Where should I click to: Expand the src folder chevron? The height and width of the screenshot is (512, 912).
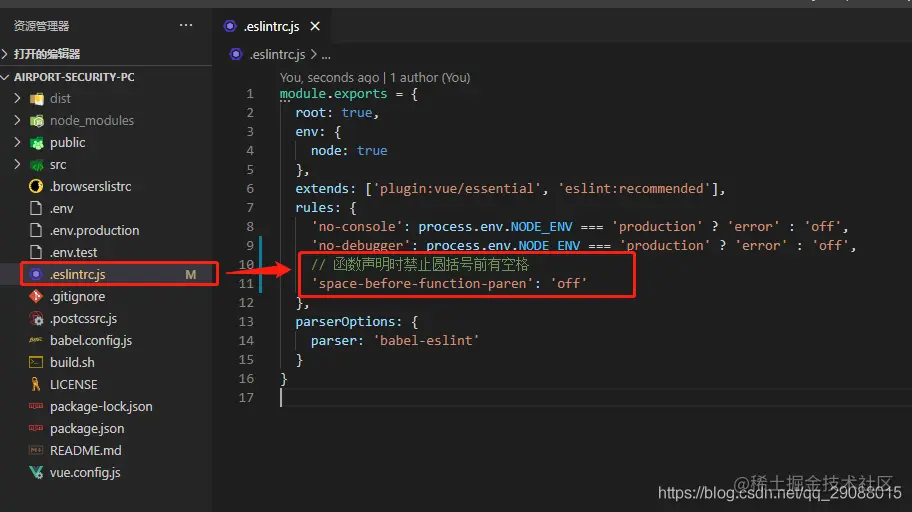point(17,165)
